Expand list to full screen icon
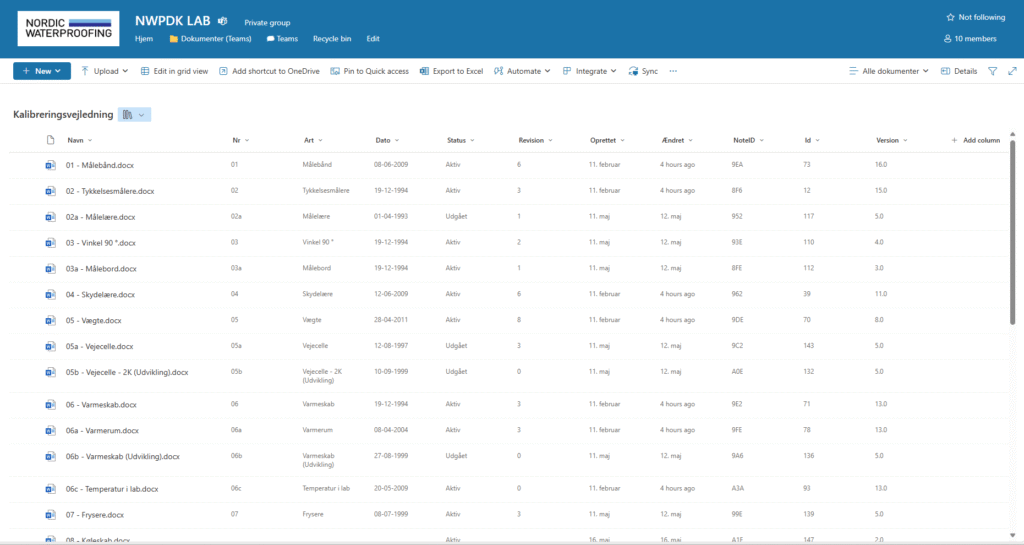1024x545 pixels. tap(1012, 71)
